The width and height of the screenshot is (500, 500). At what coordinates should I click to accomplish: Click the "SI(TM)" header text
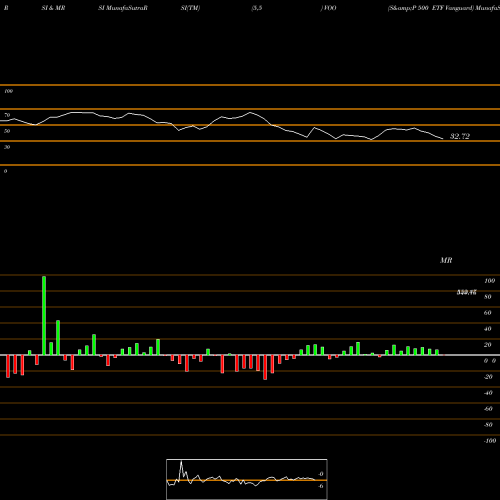190,8
